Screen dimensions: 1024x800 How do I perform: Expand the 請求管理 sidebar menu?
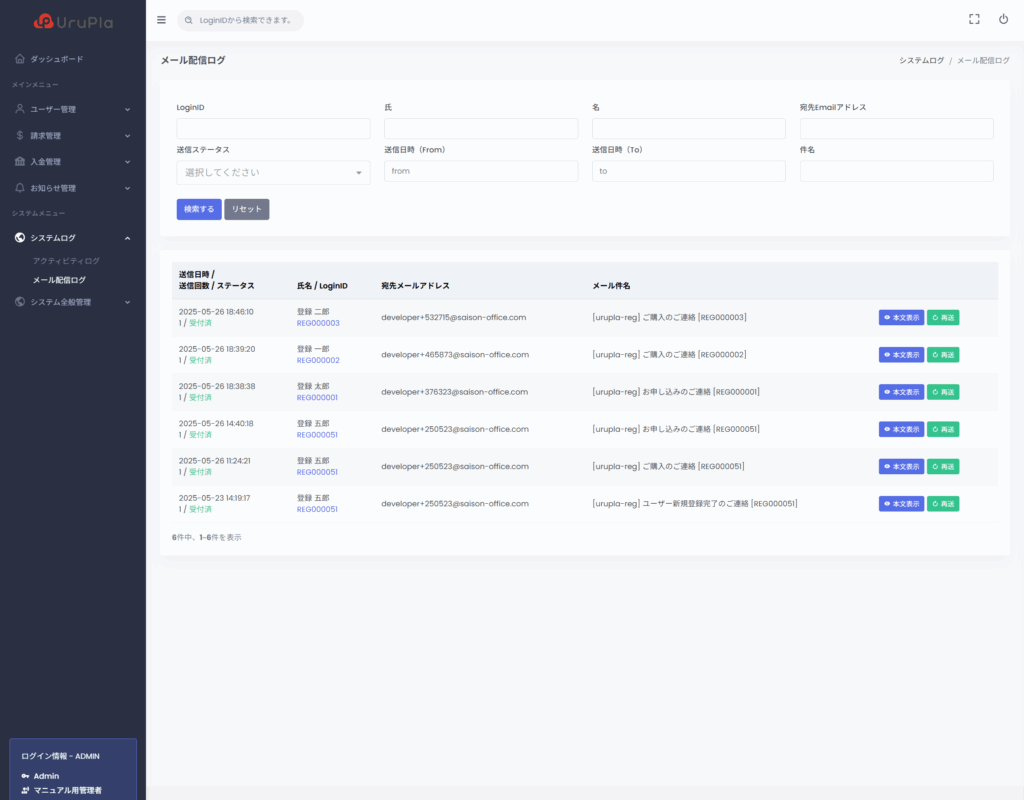point(72,135)
